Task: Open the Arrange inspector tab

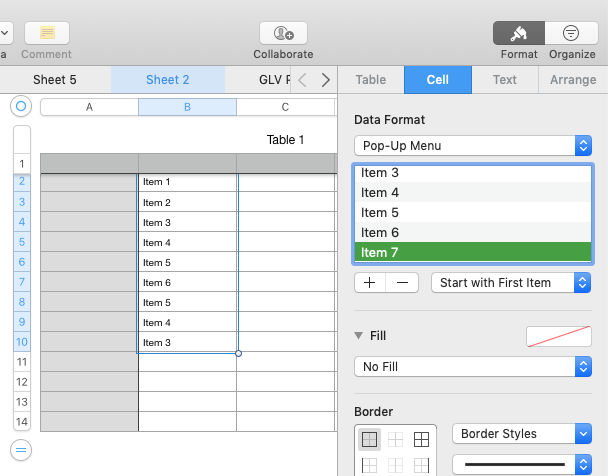Action: [573, 80]
